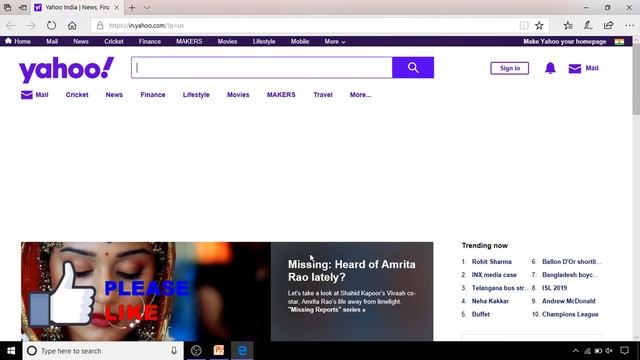This screenshot has height=360, width=640.
Task: Open MAKERS in the top purple bar
Action: tap(189, 41)
